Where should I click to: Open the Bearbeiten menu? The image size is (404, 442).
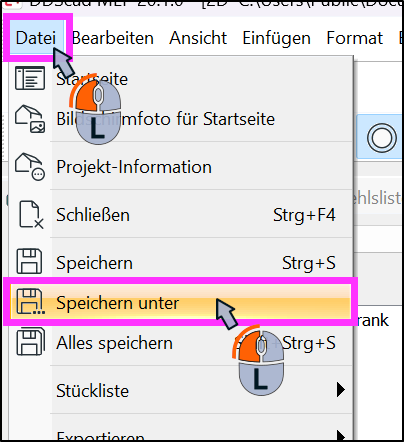[113, 38]
